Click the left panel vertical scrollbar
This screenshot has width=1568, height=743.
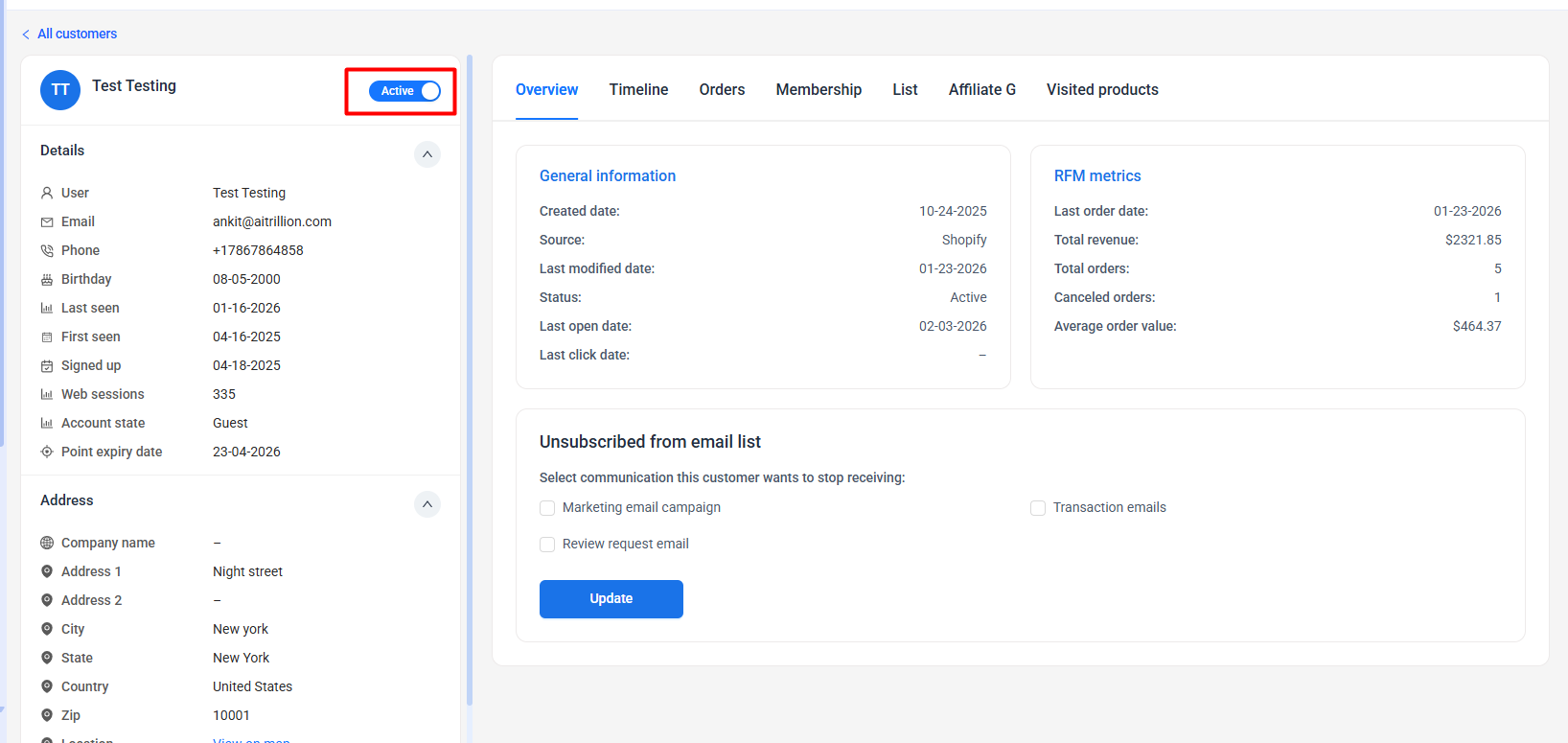pos(470,383)
